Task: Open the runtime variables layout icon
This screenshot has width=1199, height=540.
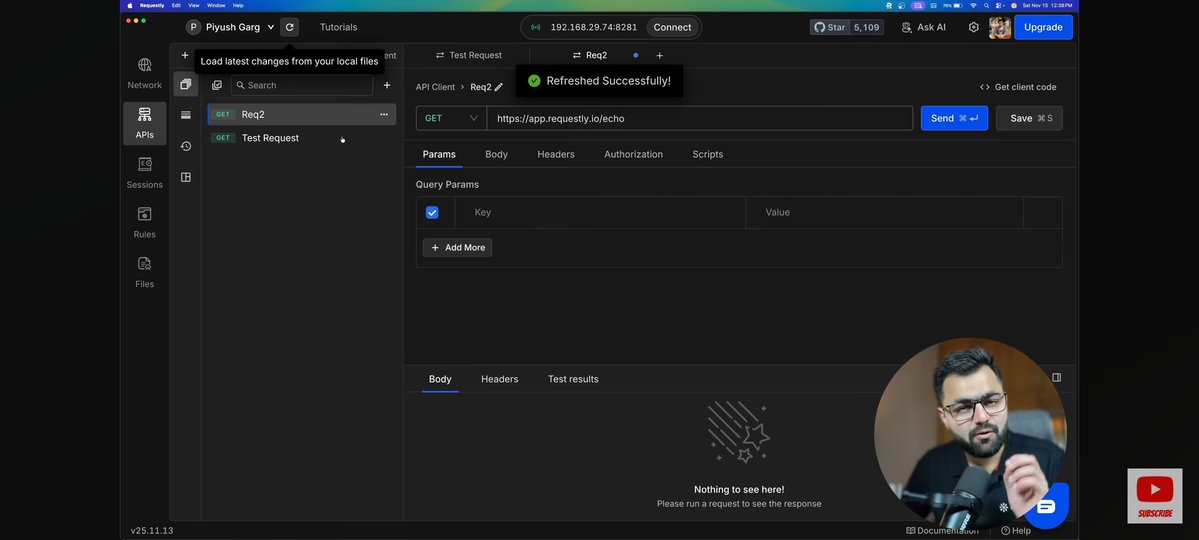Action: pos(185,177)
